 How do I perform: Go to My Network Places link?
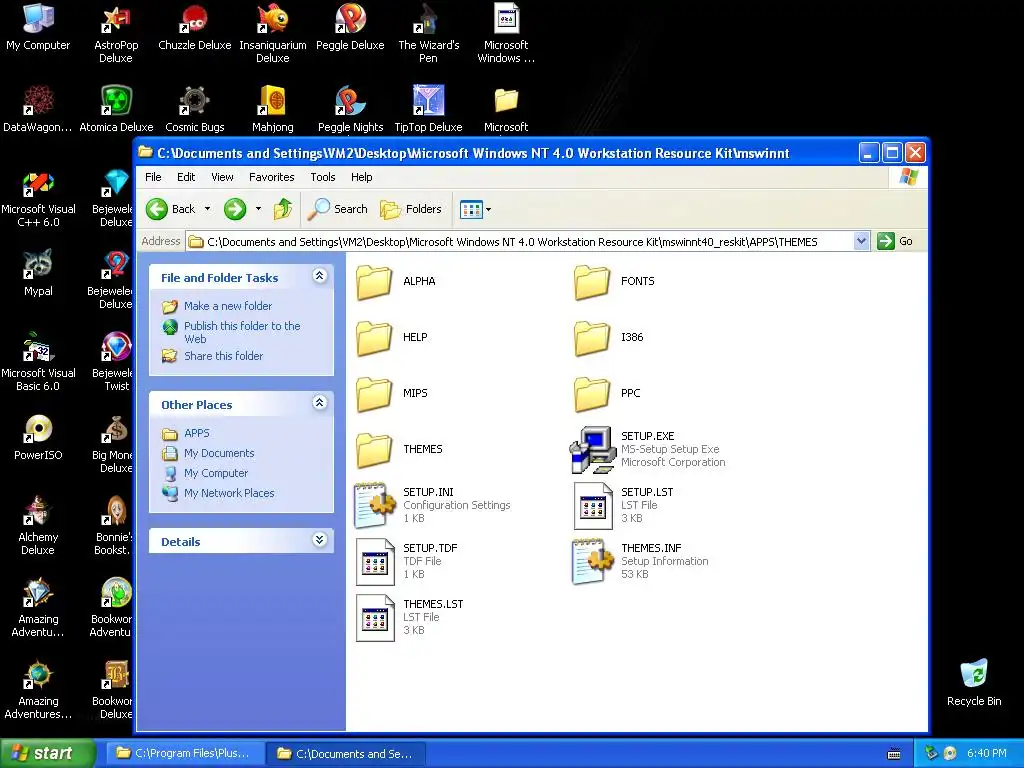tap(229, 493)
